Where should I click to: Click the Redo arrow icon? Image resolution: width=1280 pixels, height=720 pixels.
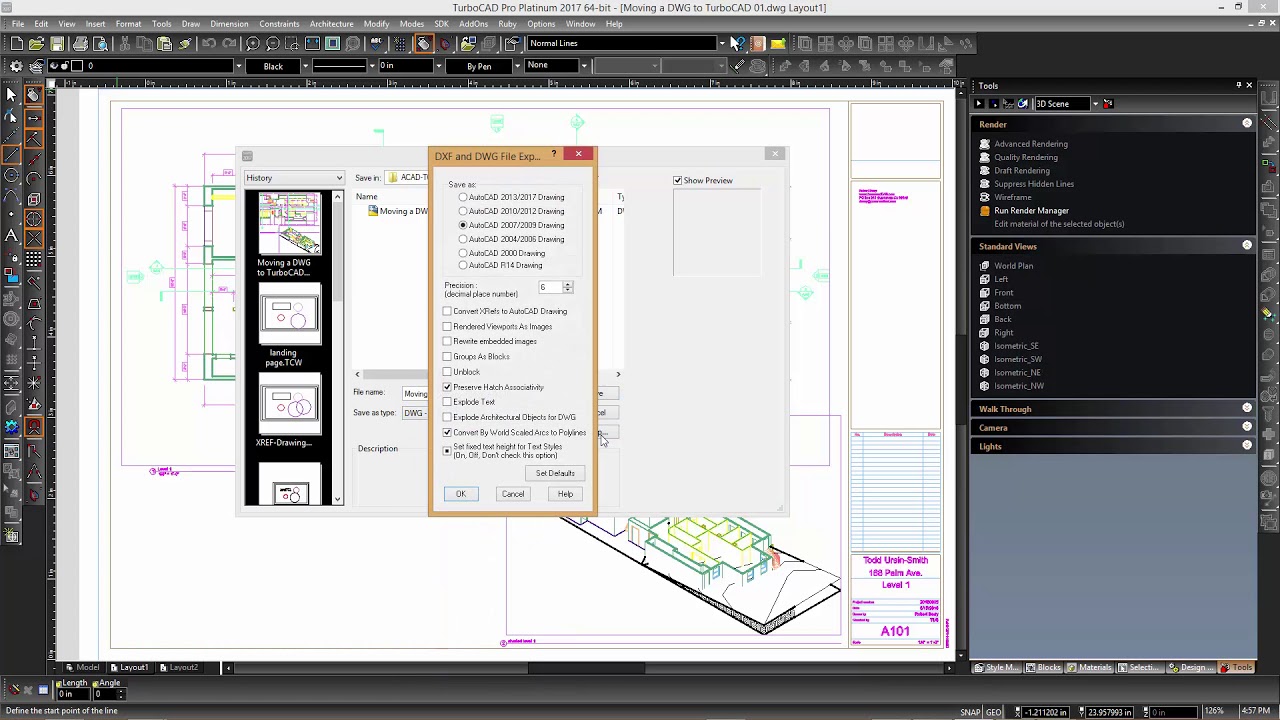pos(230,43)
